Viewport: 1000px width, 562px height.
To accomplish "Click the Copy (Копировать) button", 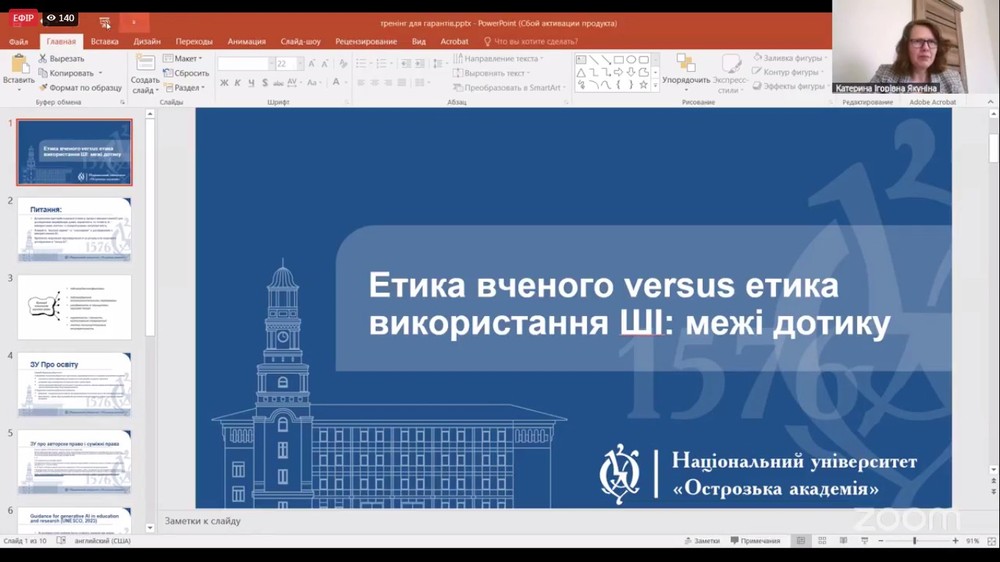I will (70, 73).
